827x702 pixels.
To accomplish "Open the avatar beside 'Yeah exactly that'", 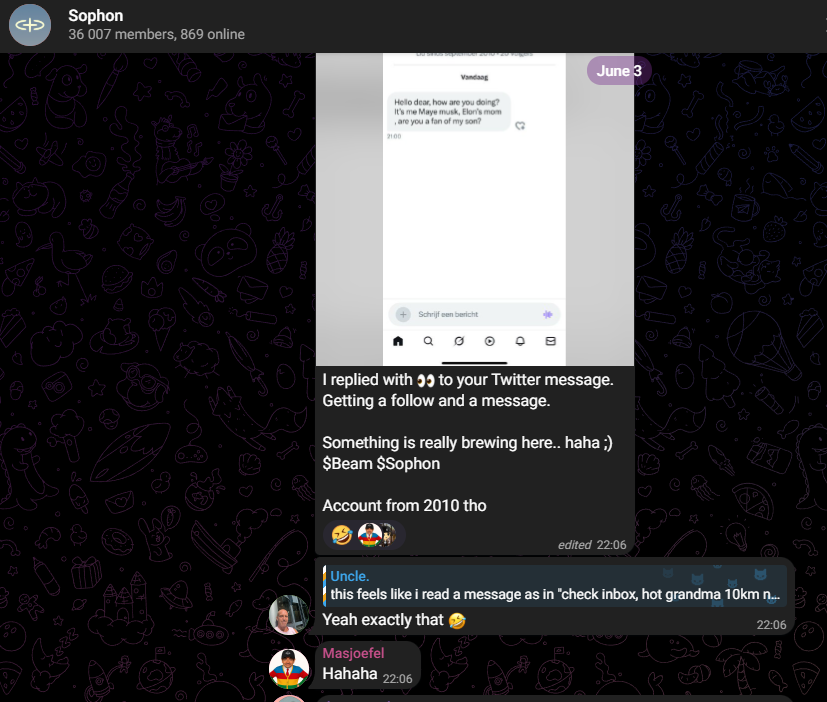I will pyautogui.click(x=289, y=614).
